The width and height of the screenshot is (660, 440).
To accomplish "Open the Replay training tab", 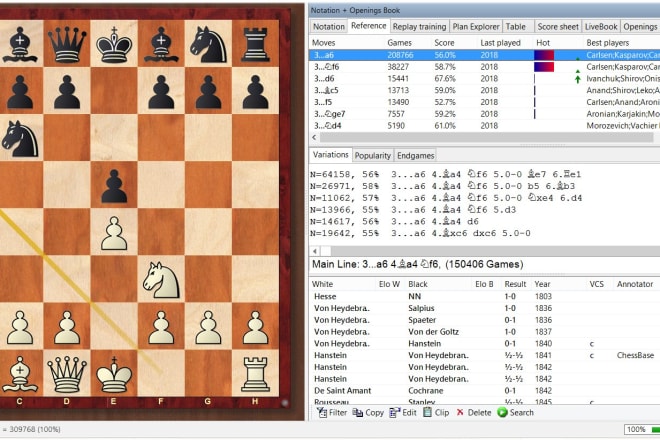I will (x=419, y=27).
